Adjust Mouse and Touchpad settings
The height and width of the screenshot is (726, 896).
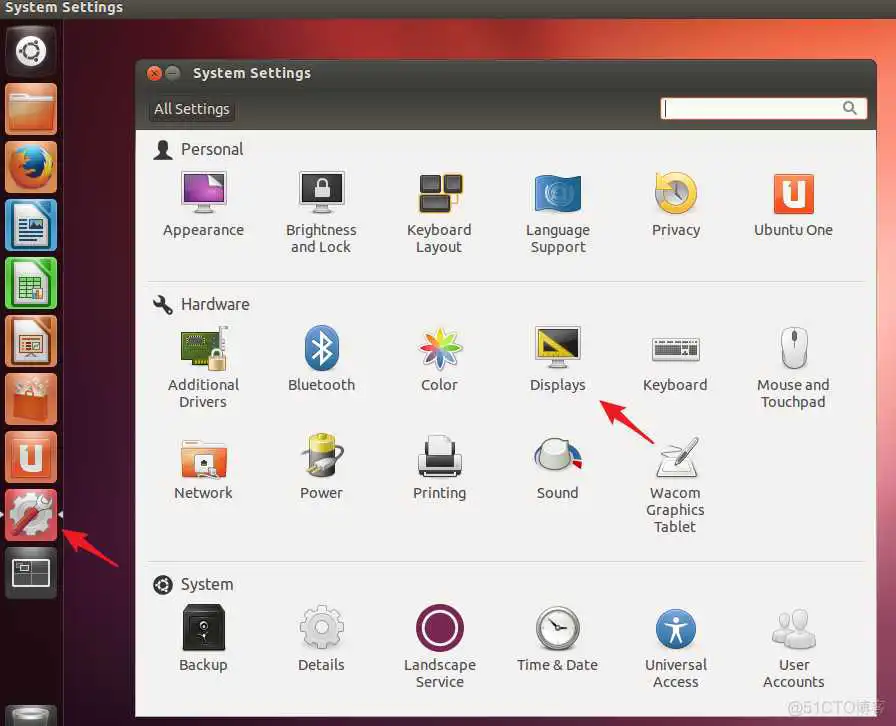pos(793,360)
